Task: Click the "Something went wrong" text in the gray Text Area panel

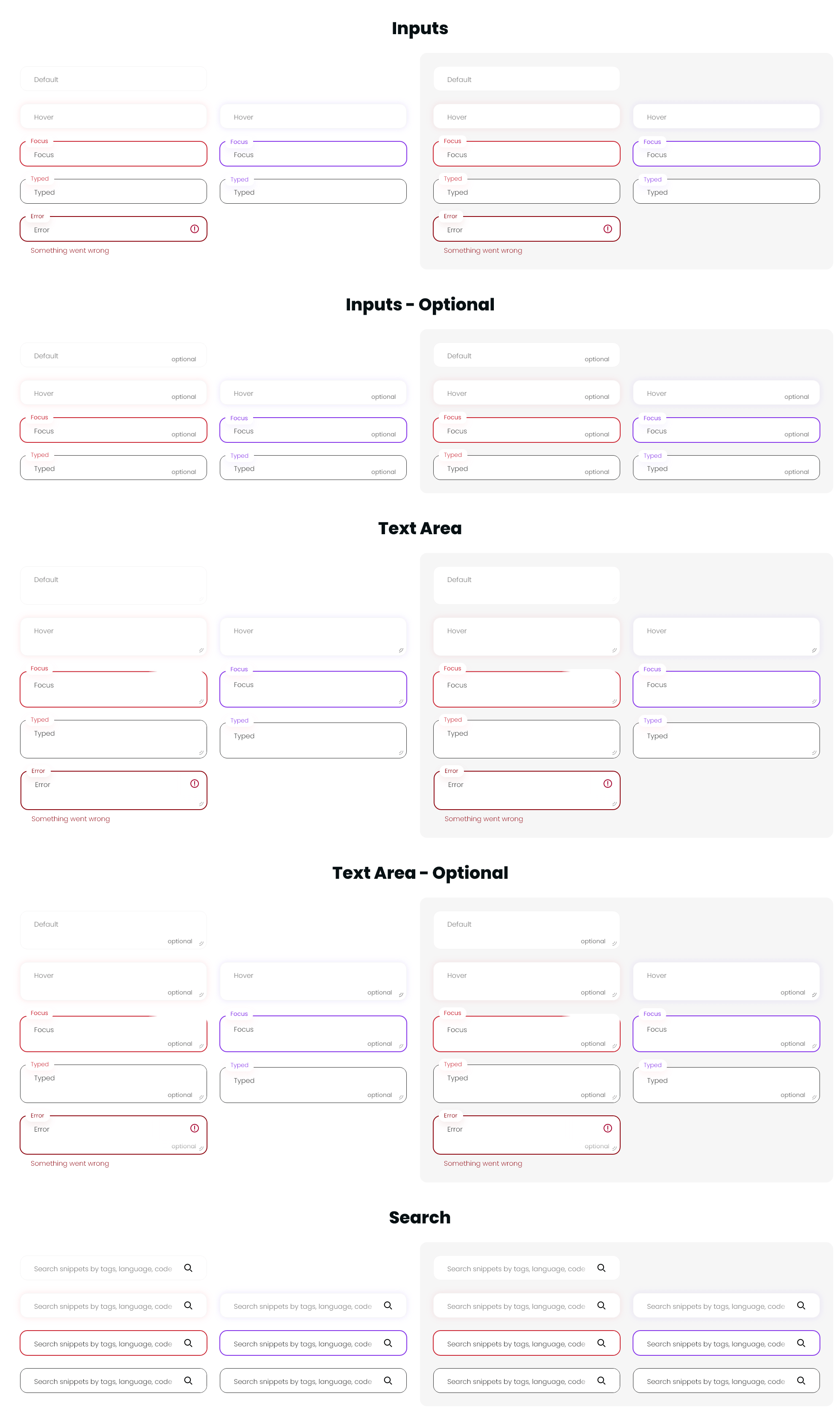Action: [x=484, y=819]
